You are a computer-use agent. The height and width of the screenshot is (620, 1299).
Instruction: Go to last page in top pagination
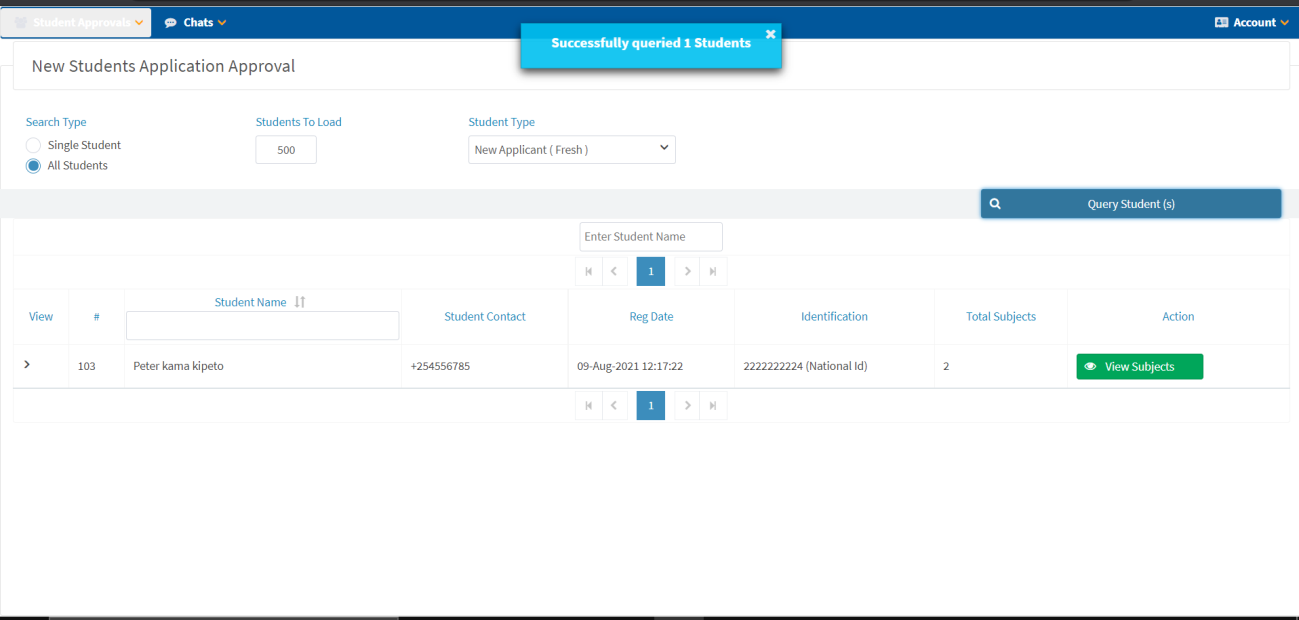point(713,271)
